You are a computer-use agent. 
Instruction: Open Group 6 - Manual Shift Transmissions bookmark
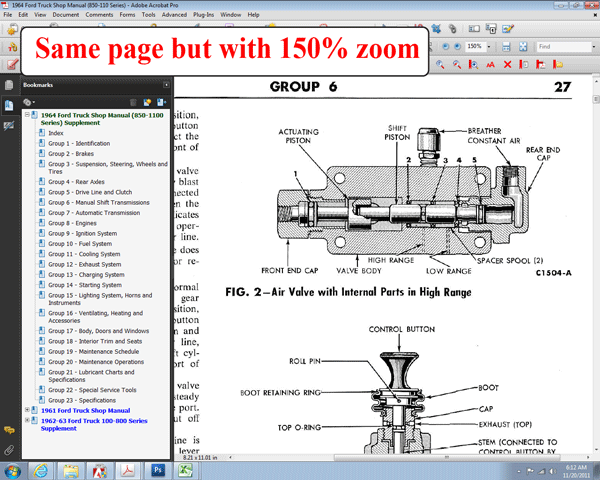[x=99, y=202]
